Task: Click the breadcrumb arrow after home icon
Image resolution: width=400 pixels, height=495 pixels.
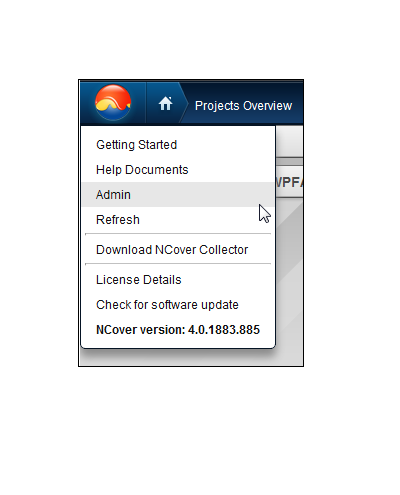Action: coord(184,103)
